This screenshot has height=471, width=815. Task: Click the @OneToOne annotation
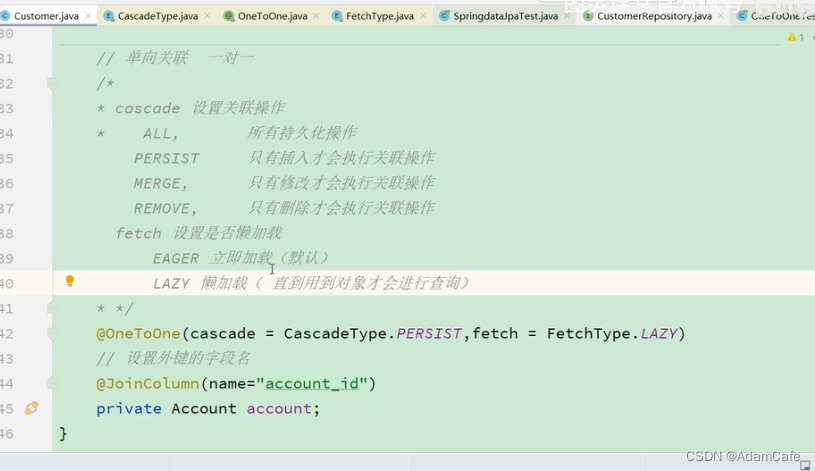pos(138,333)
